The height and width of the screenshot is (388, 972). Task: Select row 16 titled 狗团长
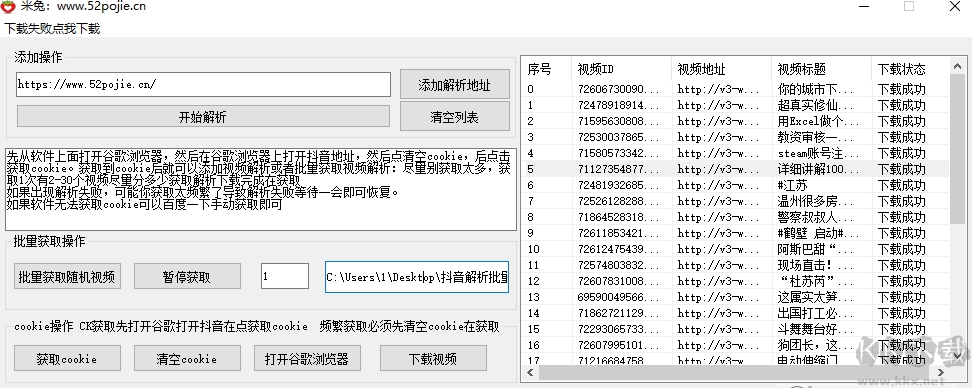pos(735,345)
